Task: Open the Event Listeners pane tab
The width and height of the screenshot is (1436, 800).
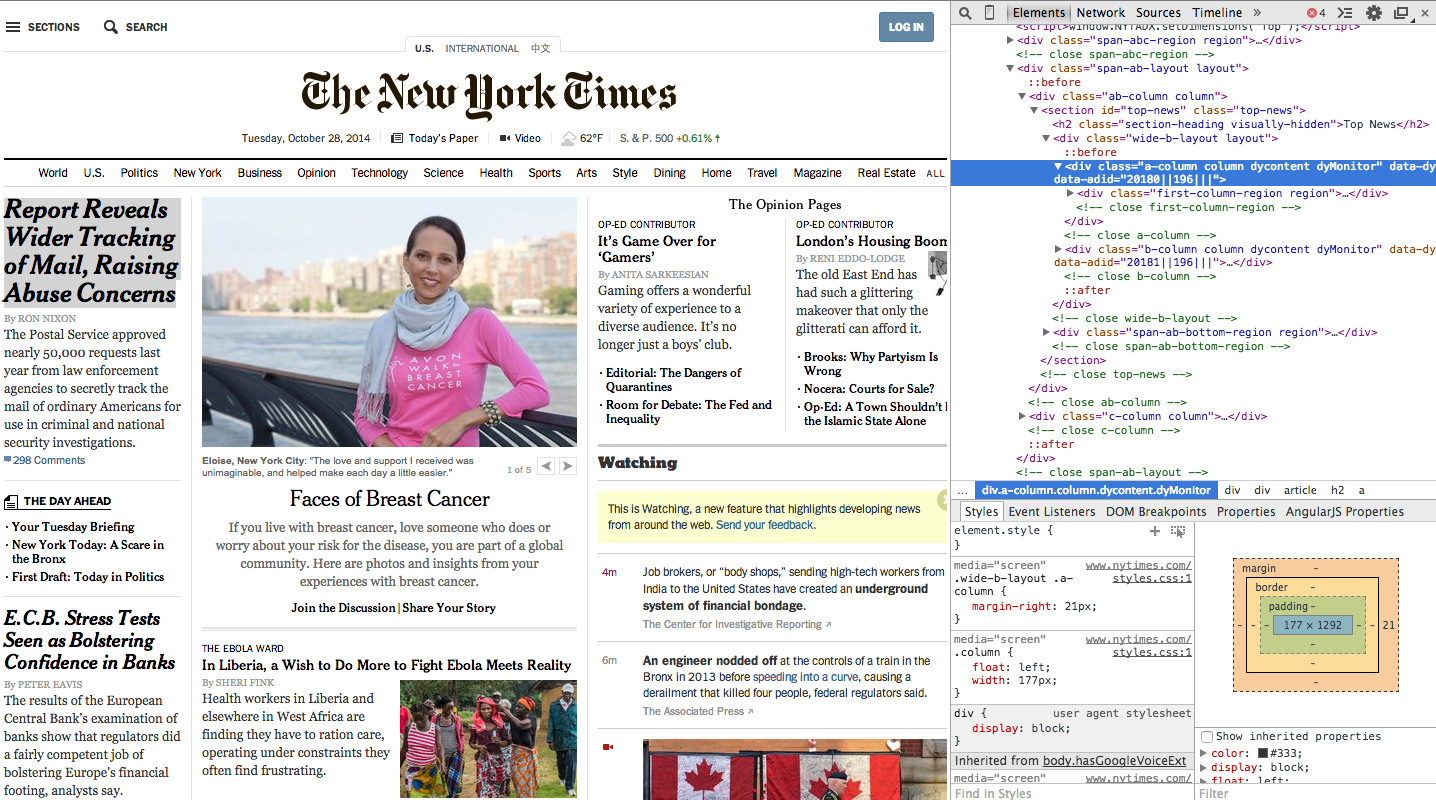Action: [1051, 512]
